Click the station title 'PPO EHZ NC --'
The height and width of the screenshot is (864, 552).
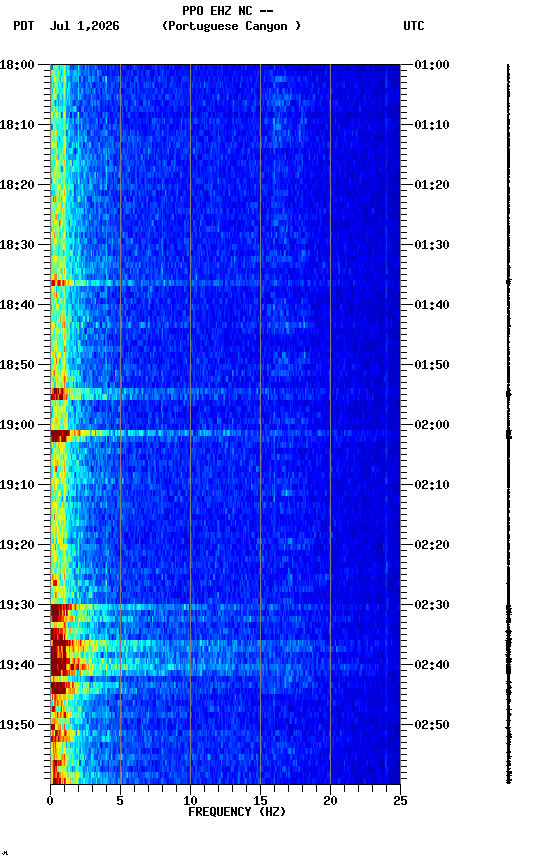[x=228, y=11]
